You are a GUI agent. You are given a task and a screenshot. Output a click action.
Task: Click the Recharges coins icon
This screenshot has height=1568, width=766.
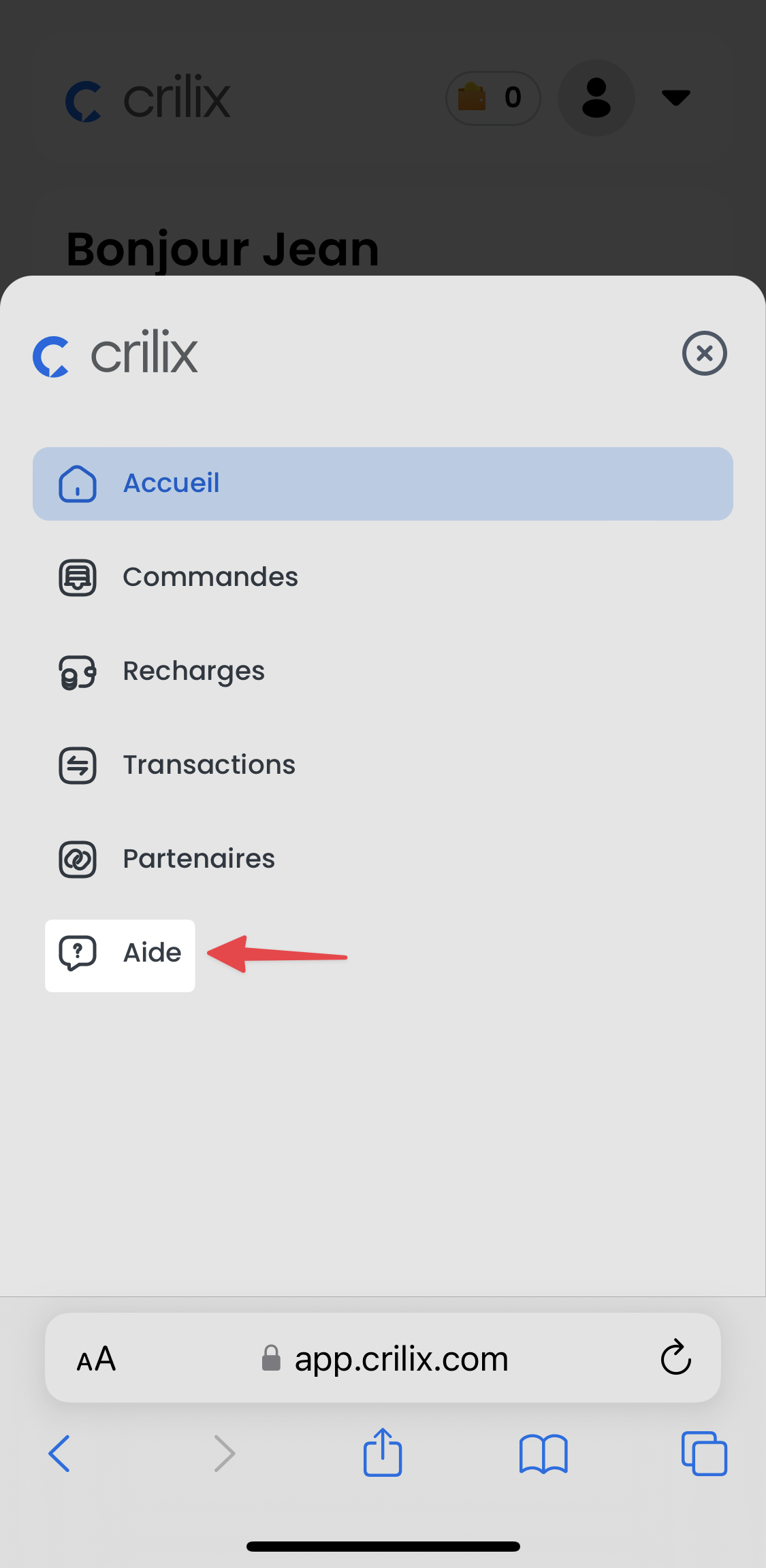click(x=78, y=672)
